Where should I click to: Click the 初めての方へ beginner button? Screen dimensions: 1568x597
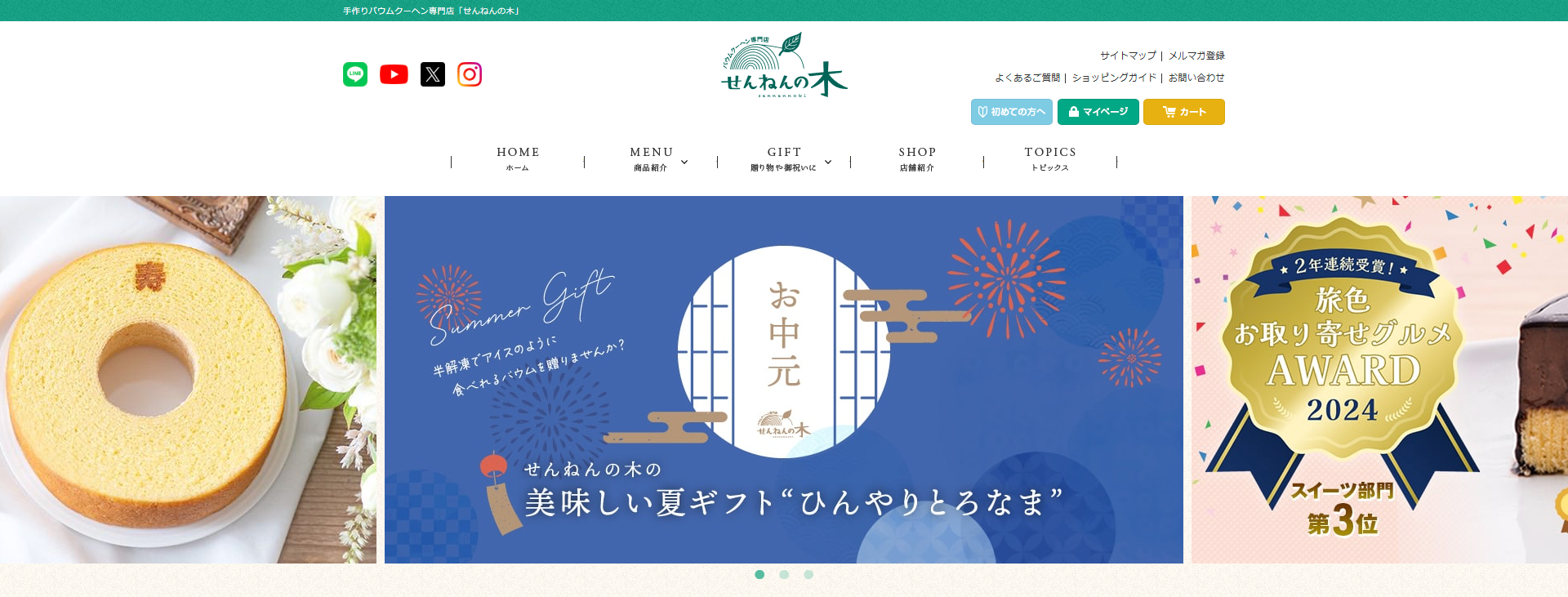pyautogui.click(x=1012, y=112)
